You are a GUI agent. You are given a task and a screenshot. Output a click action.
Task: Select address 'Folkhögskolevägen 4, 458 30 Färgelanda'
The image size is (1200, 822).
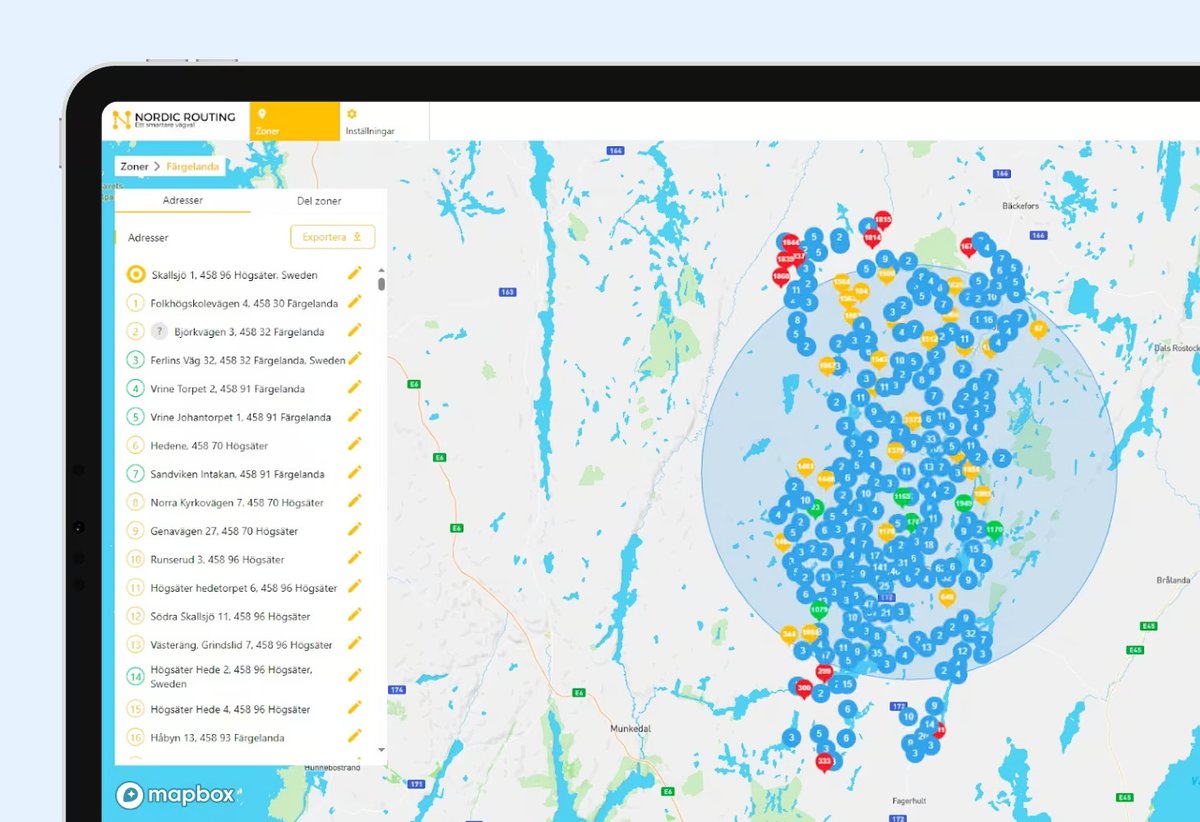[x=244, y=303]
